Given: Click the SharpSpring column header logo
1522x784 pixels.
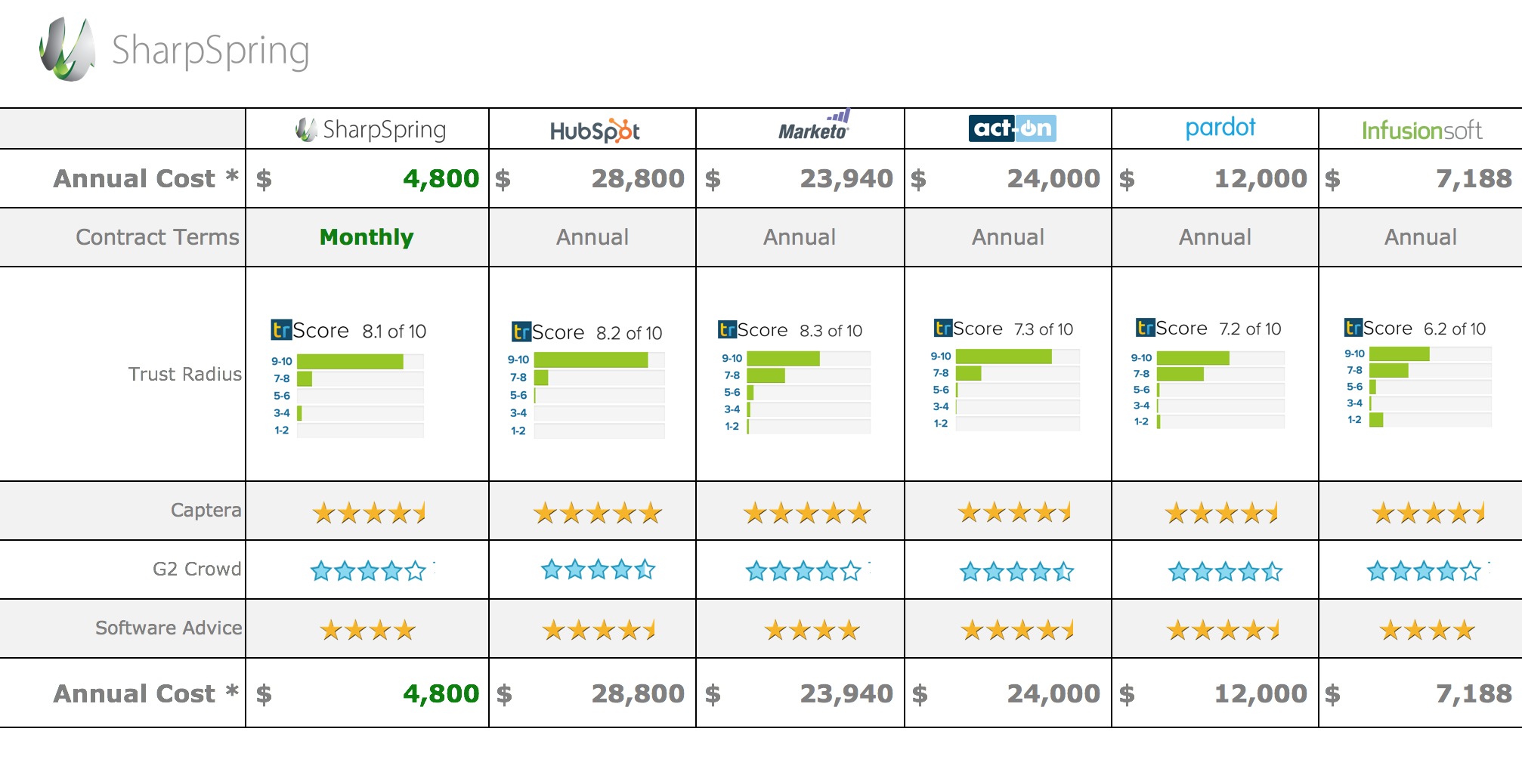Looking at the screenshot, I should point(370,130).
